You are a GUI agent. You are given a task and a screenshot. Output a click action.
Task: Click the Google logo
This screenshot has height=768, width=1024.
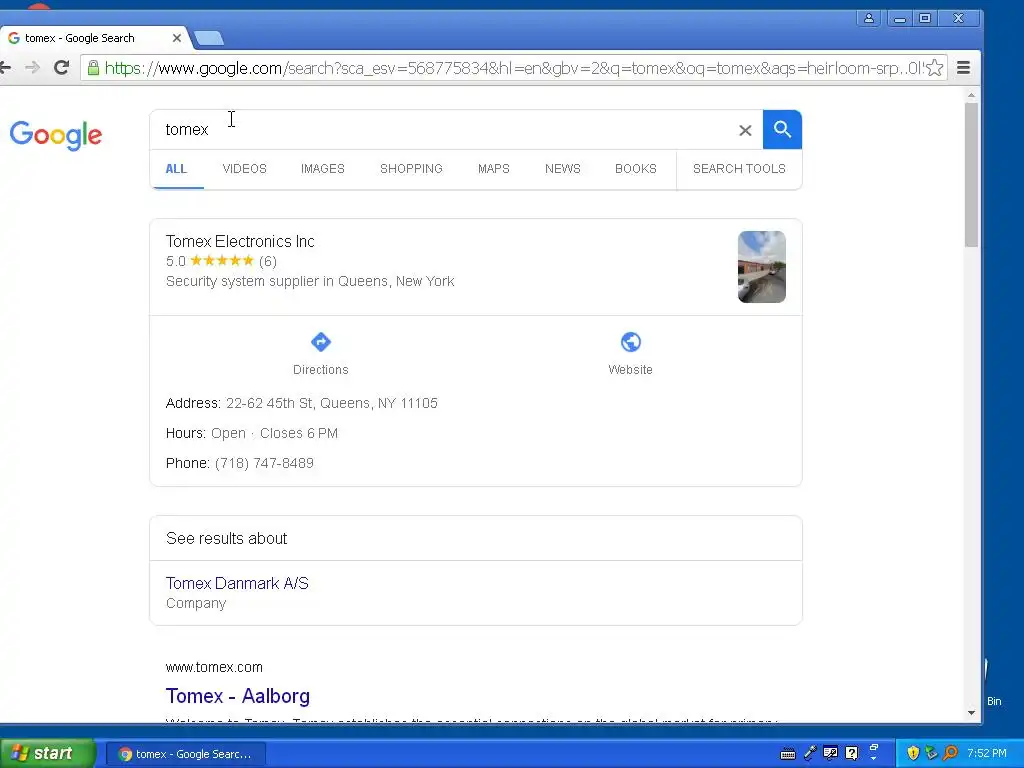56,135
